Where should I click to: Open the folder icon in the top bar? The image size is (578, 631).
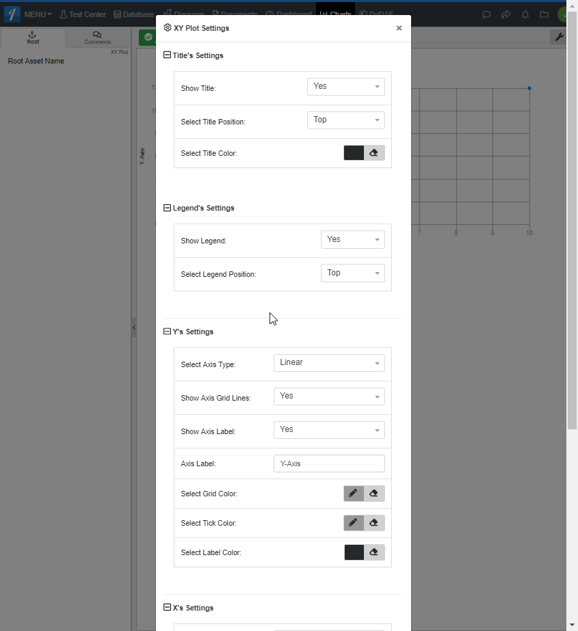coord(544,15)
